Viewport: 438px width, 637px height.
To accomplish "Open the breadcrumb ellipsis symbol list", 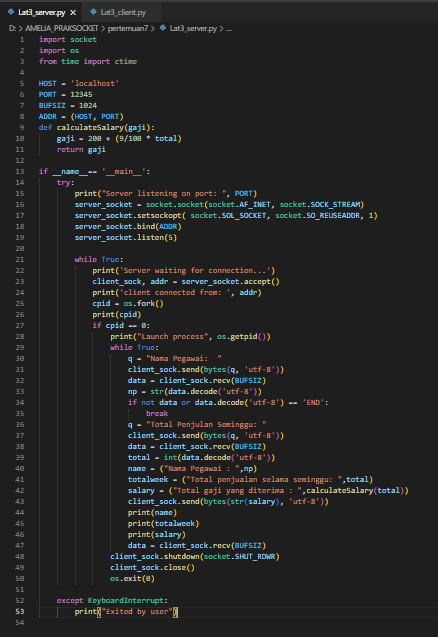I will pos(229,28).
